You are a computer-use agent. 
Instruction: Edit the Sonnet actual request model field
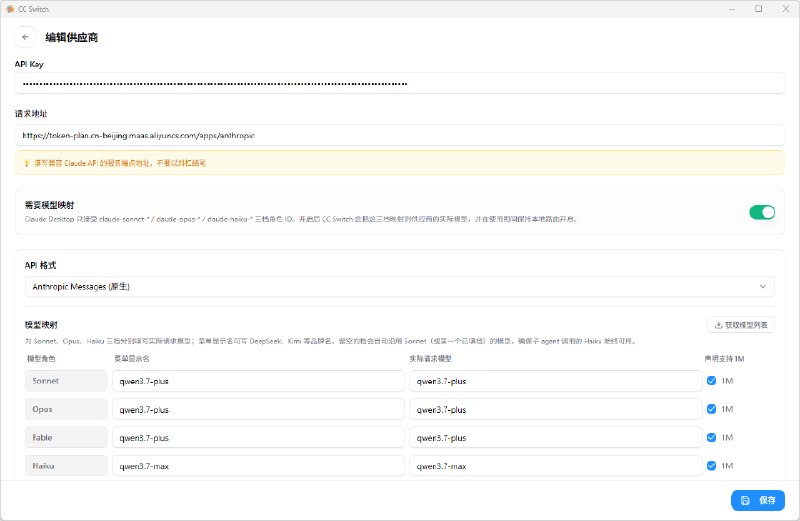click(555, 381)
